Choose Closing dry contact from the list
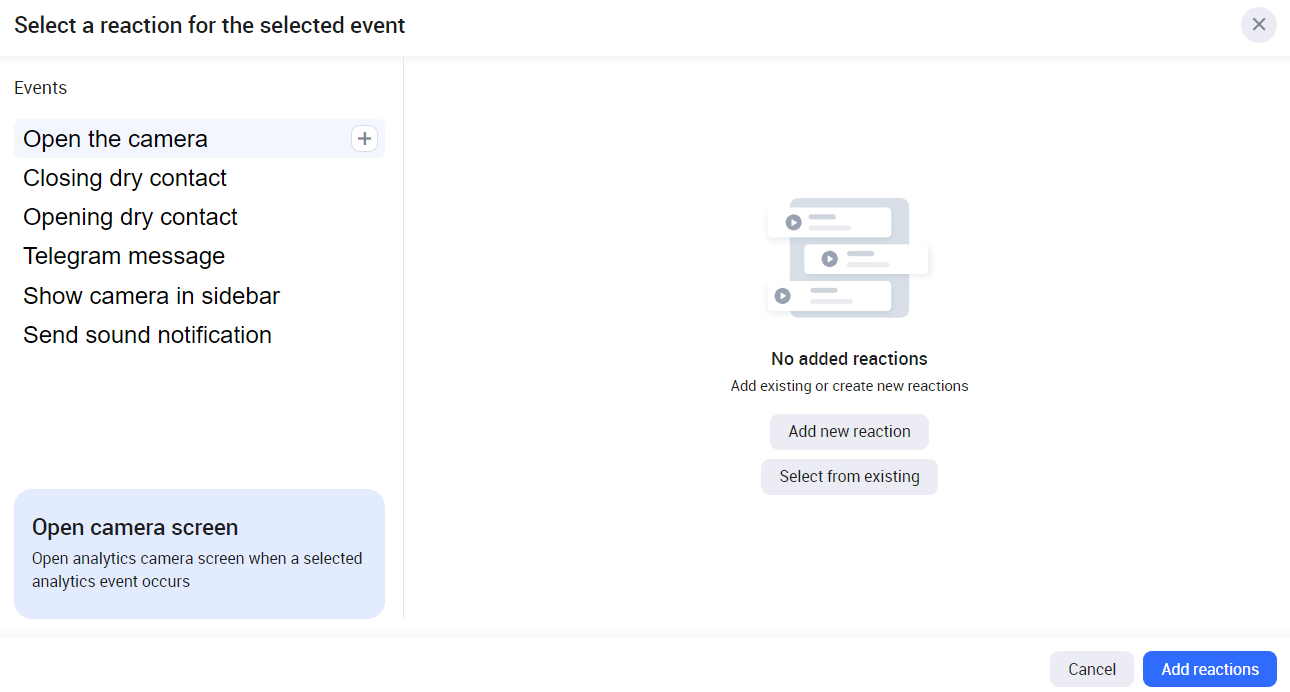1290x692 pixels. (x=125, y=178)
